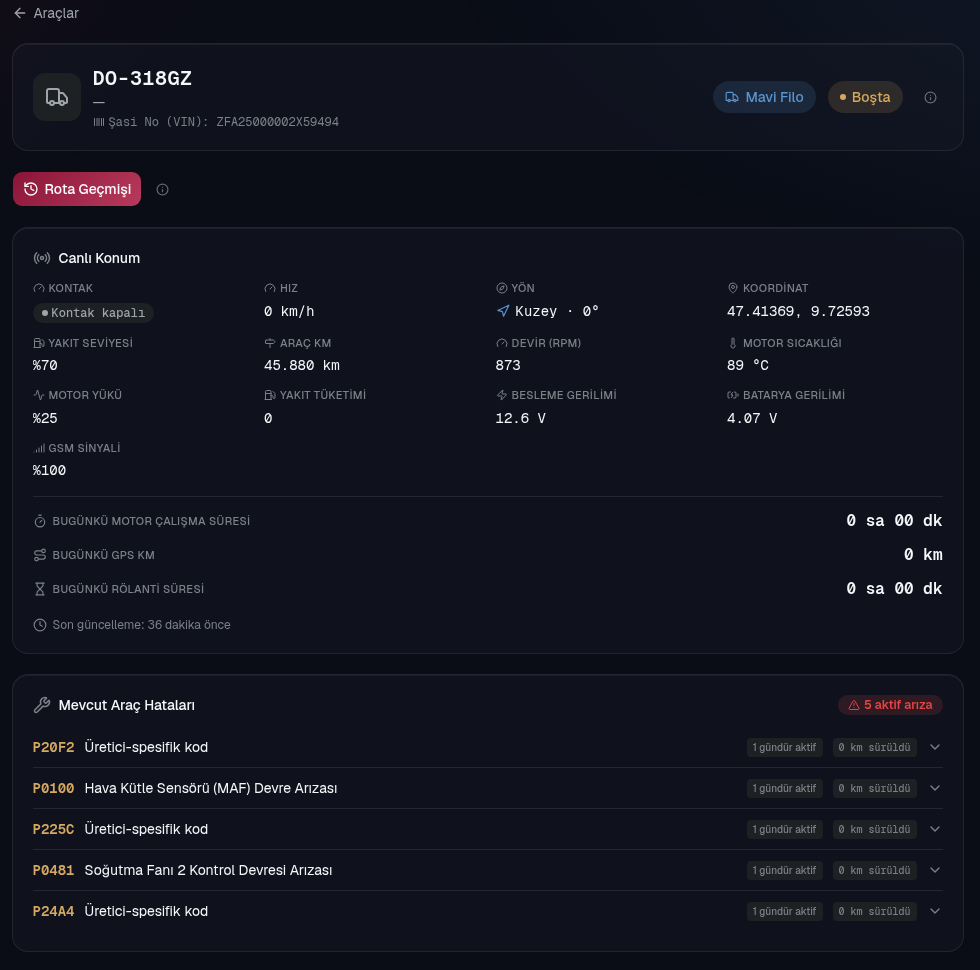Image resolution: width=980 pixels, height=970 pixels.
Task: Click the KOORDİNAT map pin icon
Action: (732, 288)
